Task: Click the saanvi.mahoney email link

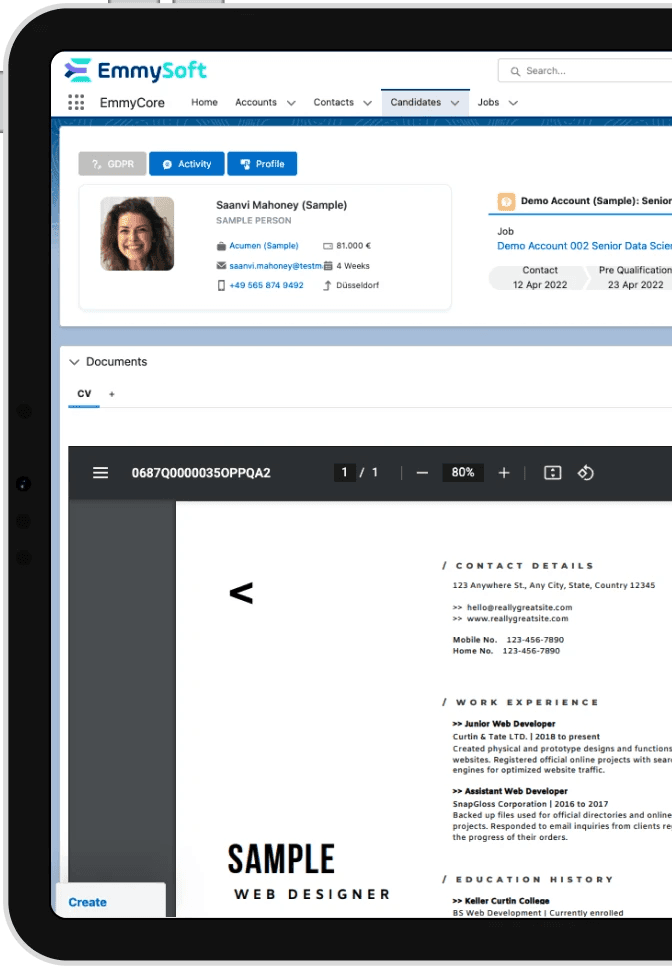Action: [276, 266]
